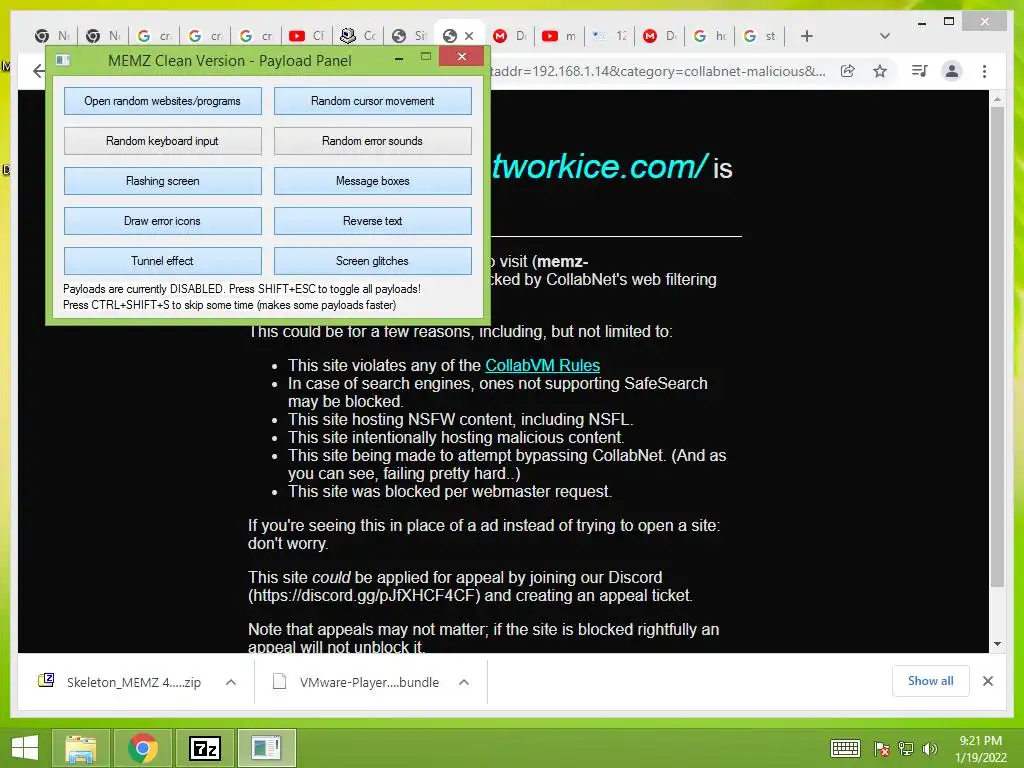Click the blocked site URL heading
The height and width of the screenshot is (768, 1024).
tap(600, 166)
